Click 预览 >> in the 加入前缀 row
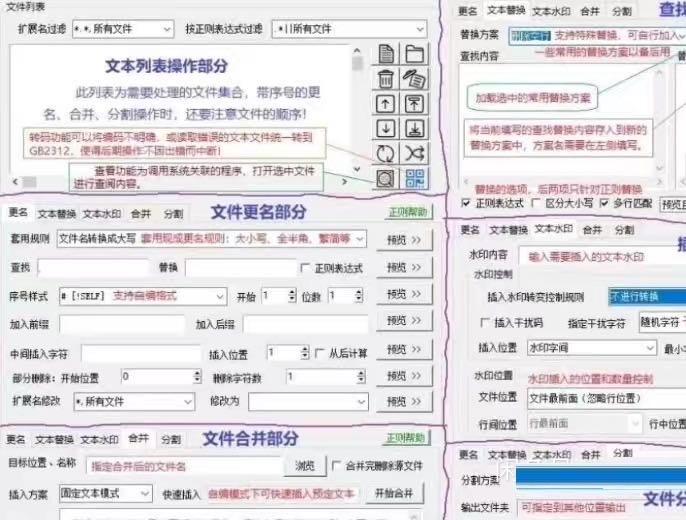 pos(404,321)
